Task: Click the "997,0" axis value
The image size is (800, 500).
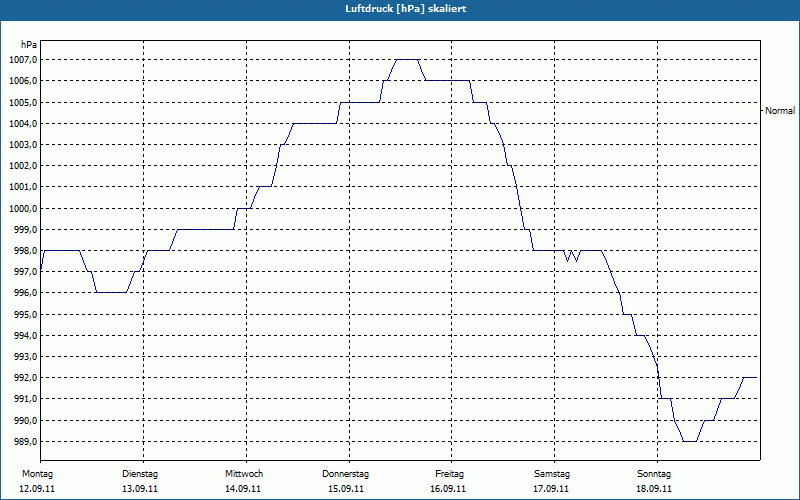Action: point(25,272)
